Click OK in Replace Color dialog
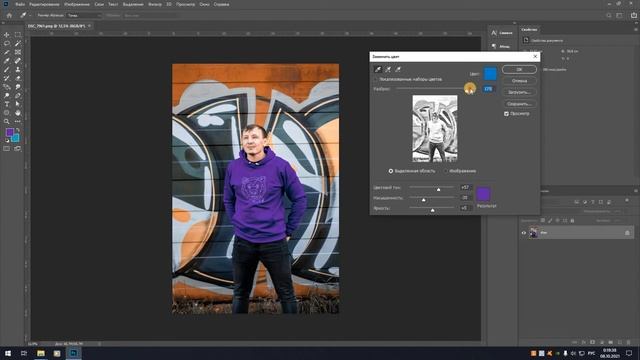This screenshot has height=360, width=640. 519,69
